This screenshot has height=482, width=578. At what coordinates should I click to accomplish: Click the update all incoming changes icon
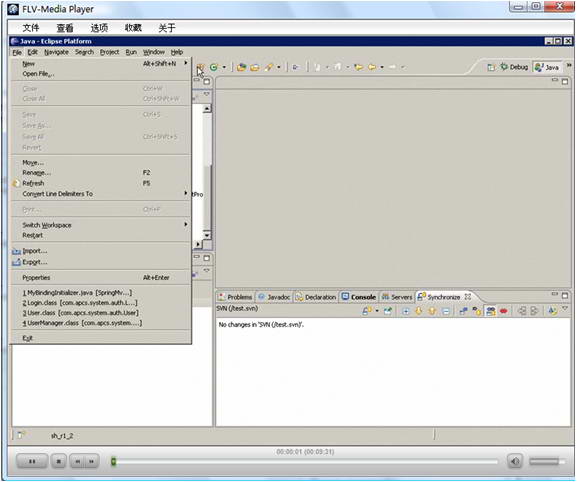click(522, 311)
